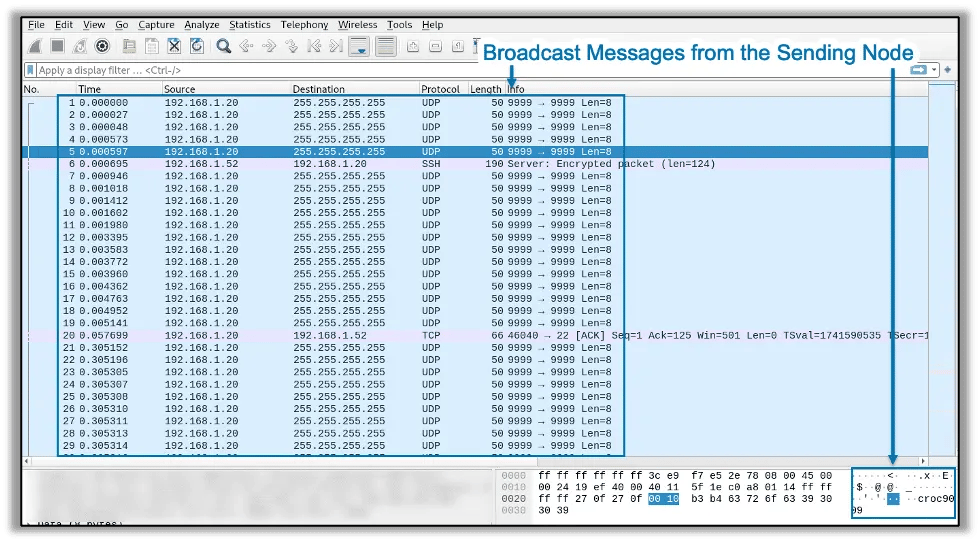
Task: Find a packet with the magnifier icon
Action: pos(224,46)
